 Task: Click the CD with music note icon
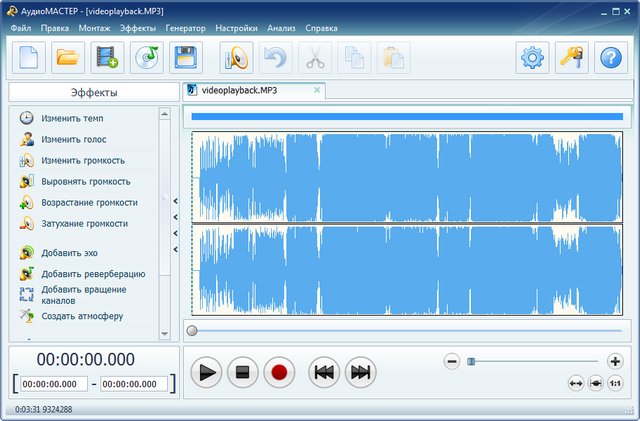tap(147, 58)
